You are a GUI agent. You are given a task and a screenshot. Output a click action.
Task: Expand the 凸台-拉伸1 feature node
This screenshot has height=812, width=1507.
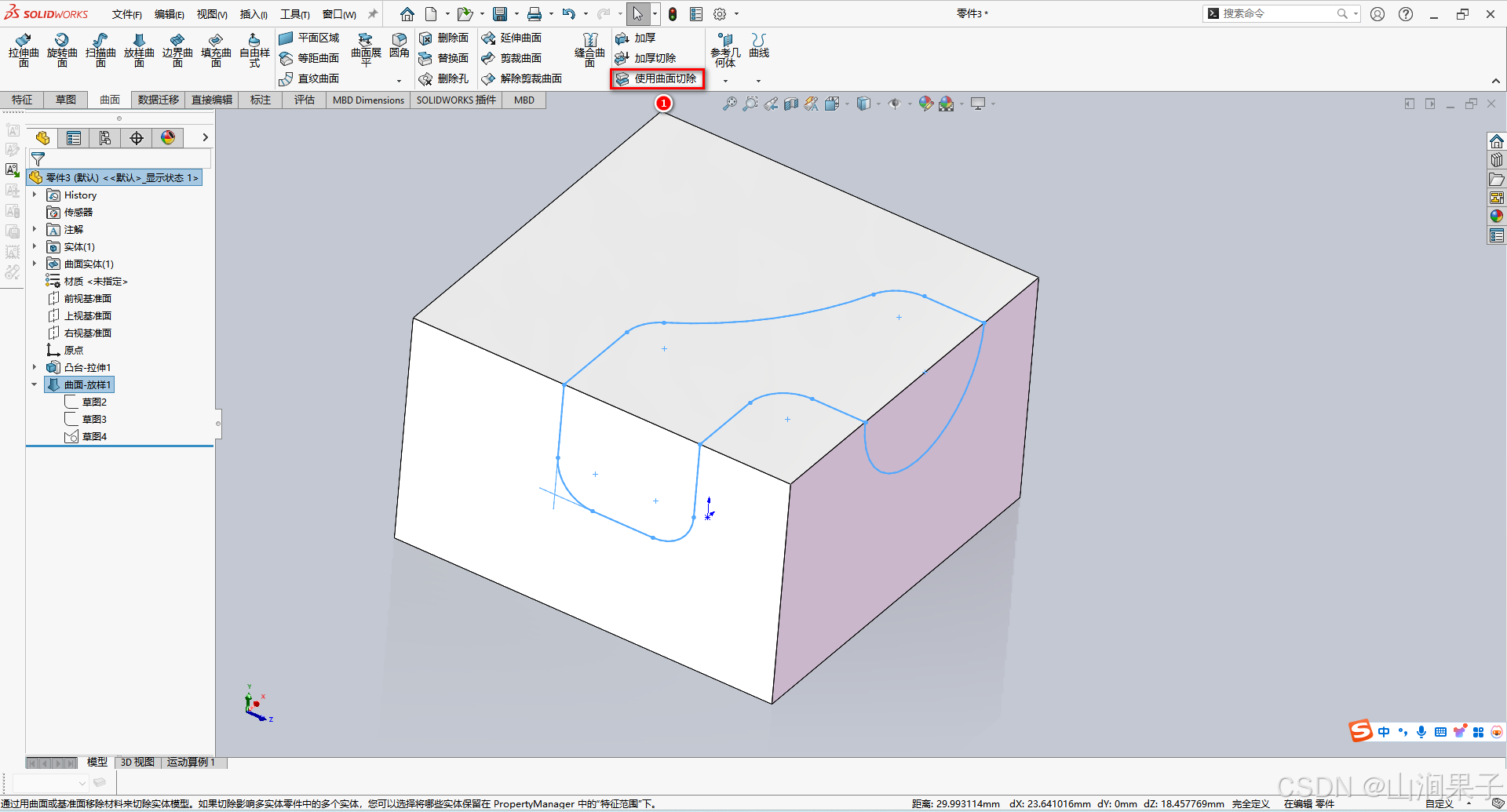point(35,367)
